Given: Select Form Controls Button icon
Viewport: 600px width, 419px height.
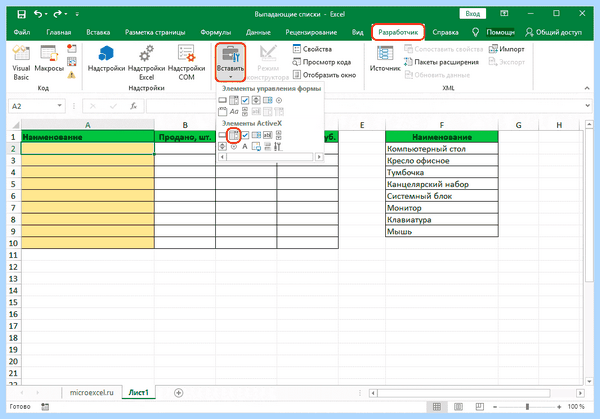Looking at the screenshot, I should (222, 100).
